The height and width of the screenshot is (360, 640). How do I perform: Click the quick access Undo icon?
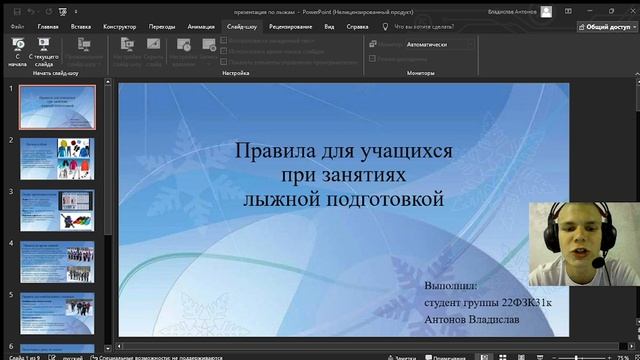coord(31,12)
